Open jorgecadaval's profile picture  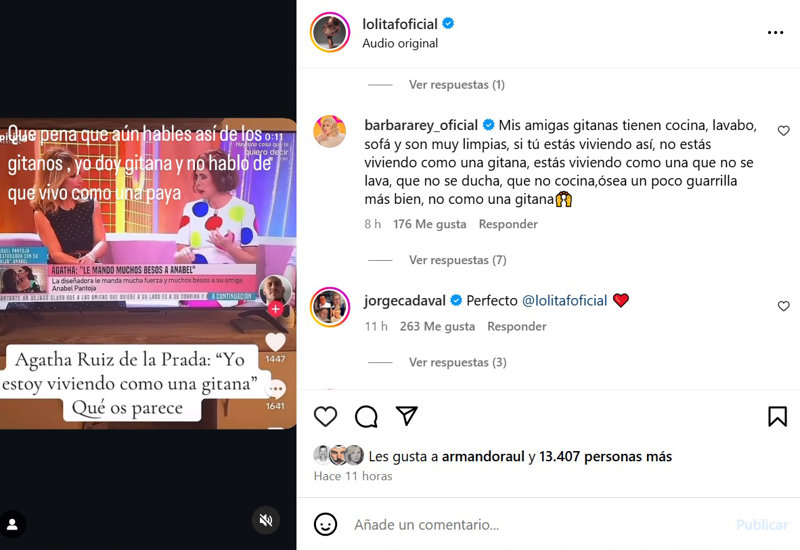pyautogui.click(x=330, y=307)
